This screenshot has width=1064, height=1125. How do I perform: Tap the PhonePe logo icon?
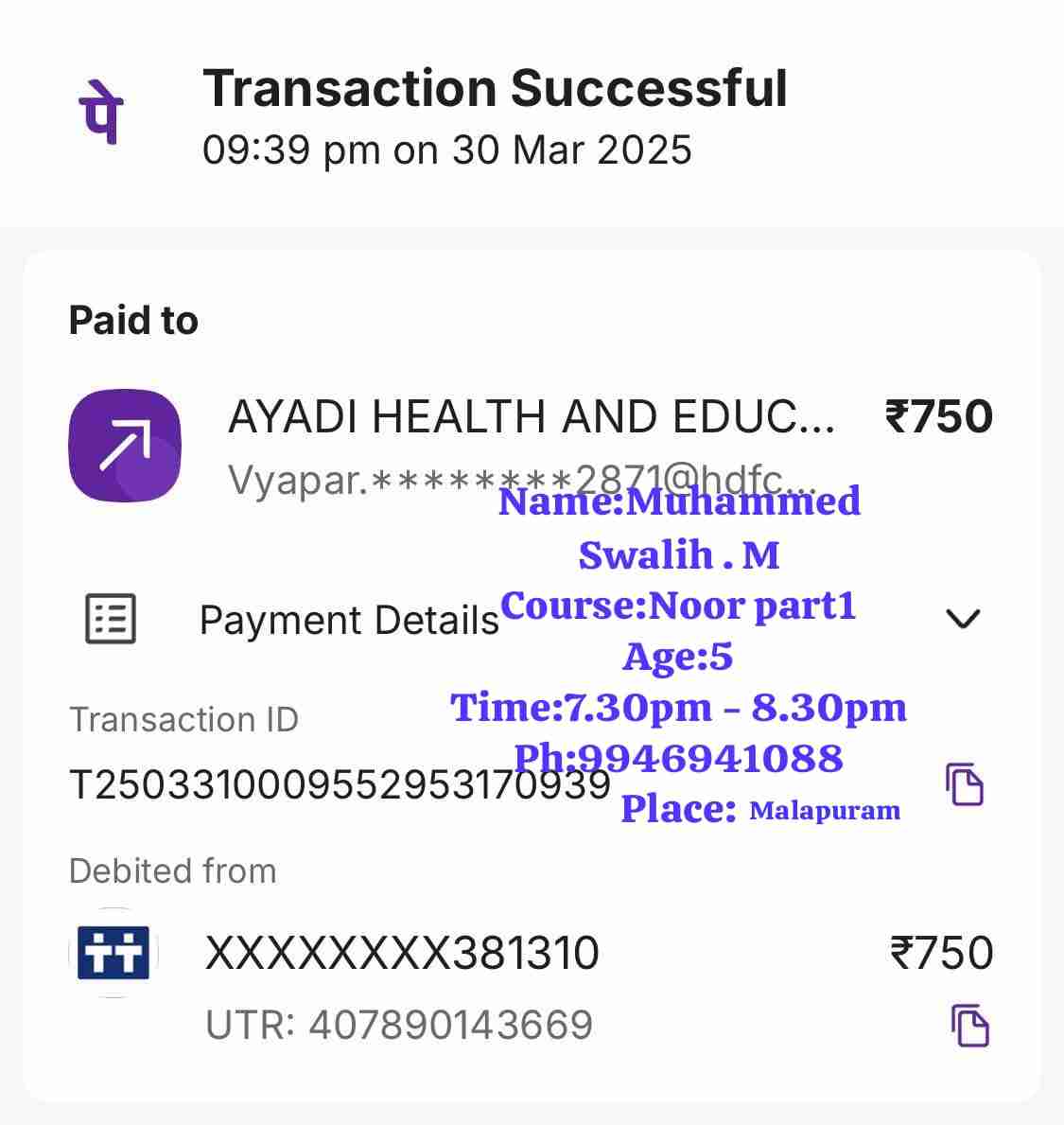100,112
